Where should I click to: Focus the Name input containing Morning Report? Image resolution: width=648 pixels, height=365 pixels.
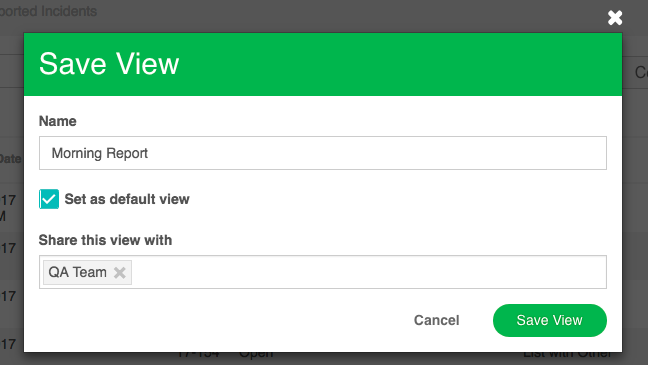323,153
